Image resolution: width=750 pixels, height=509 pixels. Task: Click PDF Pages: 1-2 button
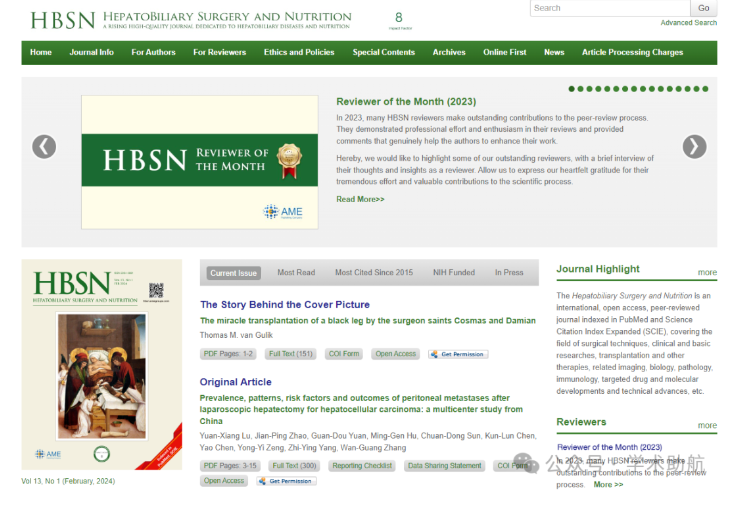click(228, 354)
